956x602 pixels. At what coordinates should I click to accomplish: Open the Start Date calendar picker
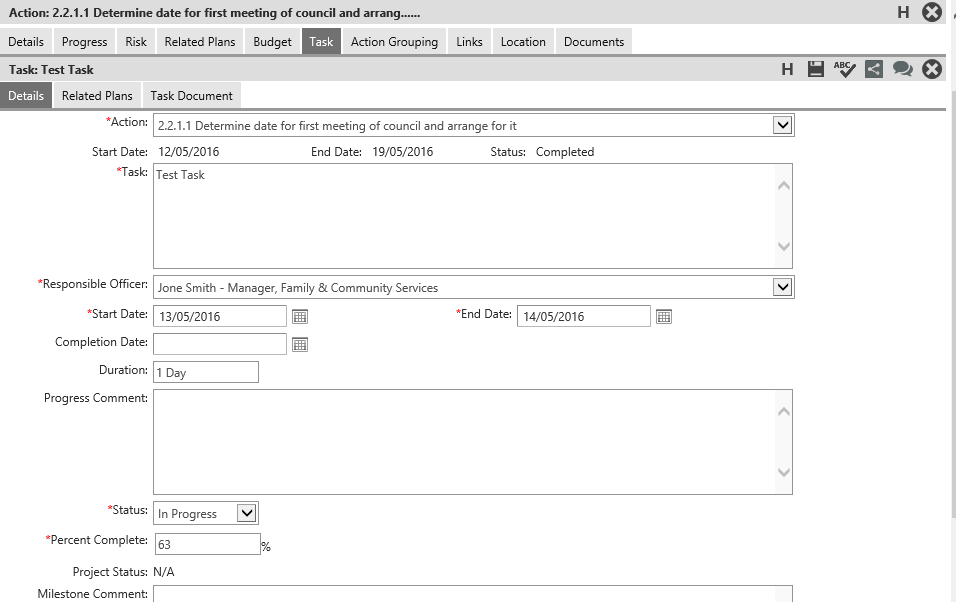point(300,316)
